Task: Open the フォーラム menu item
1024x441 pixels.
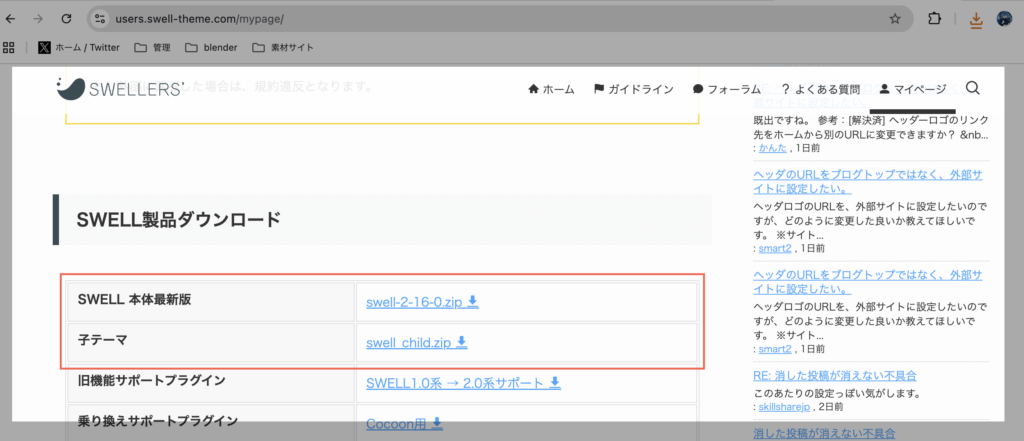Action: [x=726, y=89]
